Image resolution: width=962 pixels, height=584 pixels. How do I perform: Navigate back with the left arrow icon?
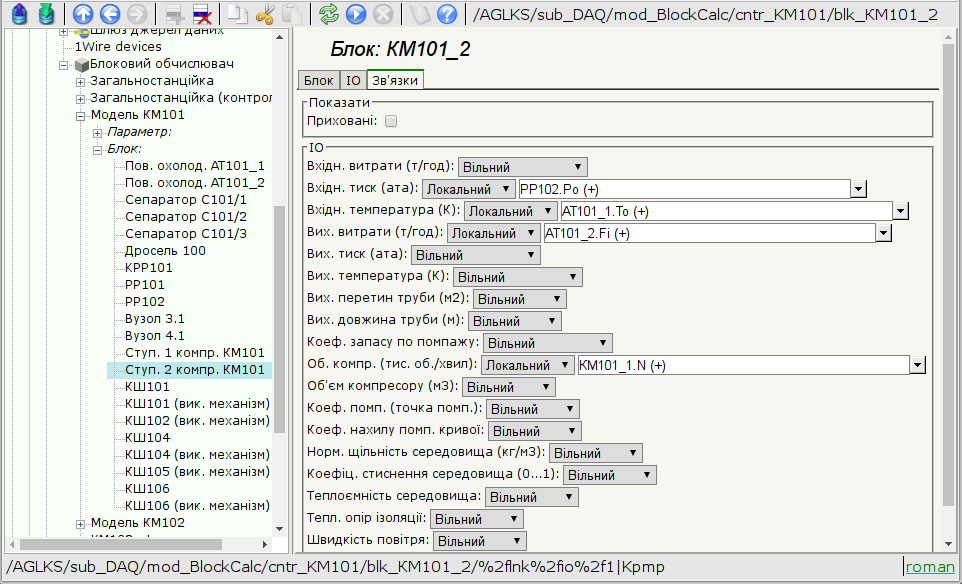coord(110,14)
